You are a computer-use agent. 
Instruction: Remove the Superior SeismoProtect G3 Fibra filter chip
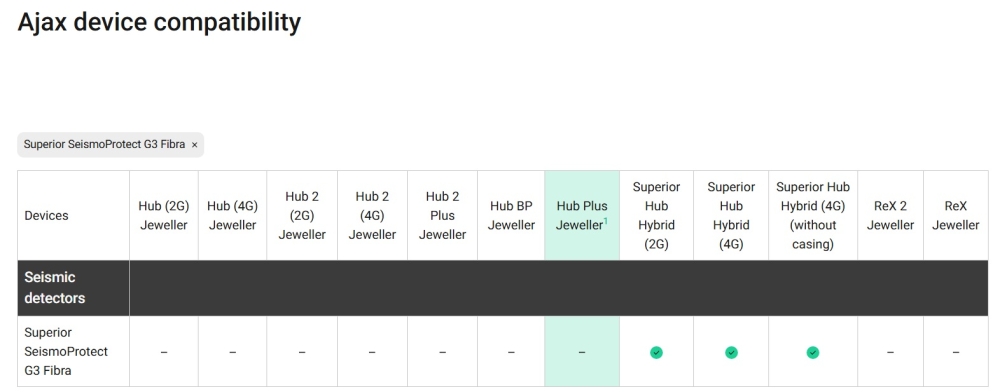(195, 145)
